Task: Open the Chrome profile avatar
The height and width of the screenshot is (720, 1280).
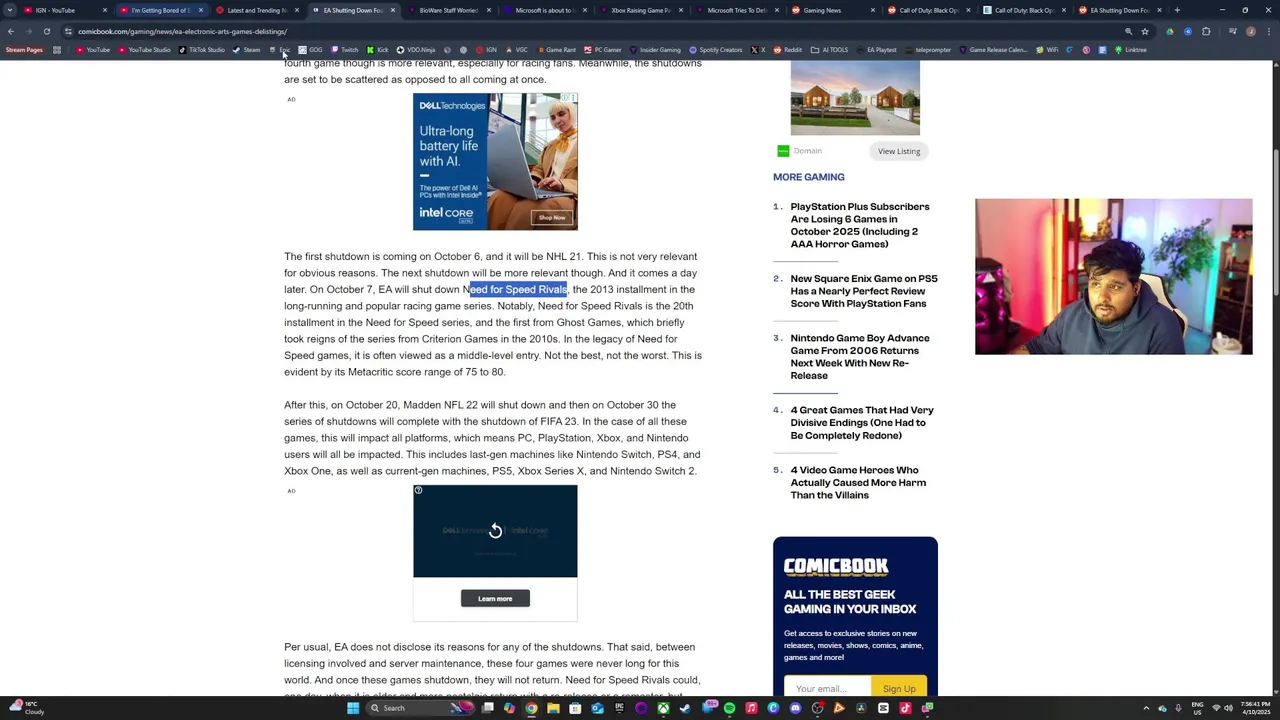Action: pyautogui.click(x=1251, y=31)
